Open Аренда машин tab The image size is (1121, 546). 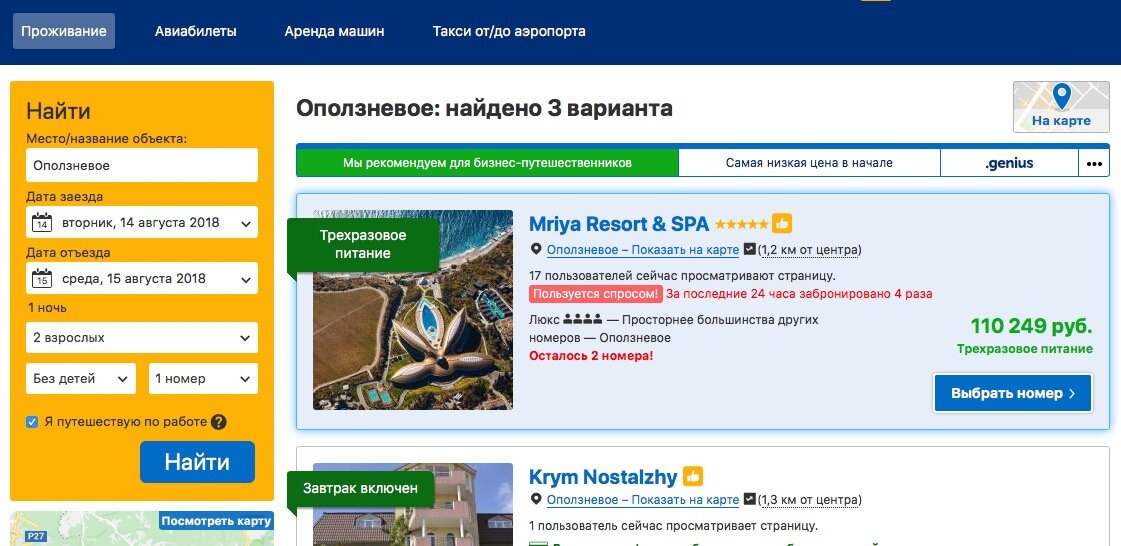click(x=334, y=31)
